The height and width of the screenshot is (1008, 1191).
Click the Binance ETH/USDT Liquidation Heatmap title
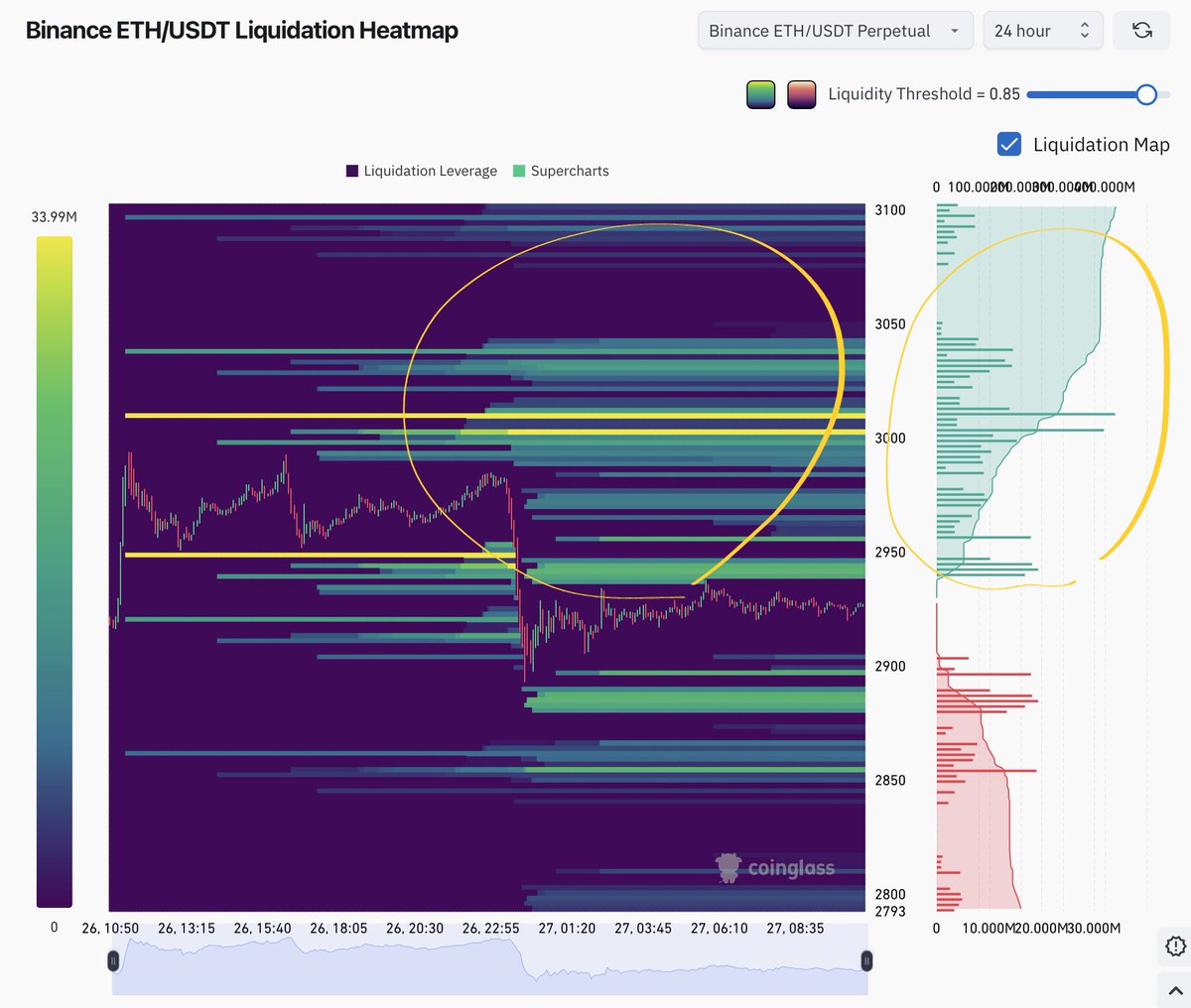242,31
